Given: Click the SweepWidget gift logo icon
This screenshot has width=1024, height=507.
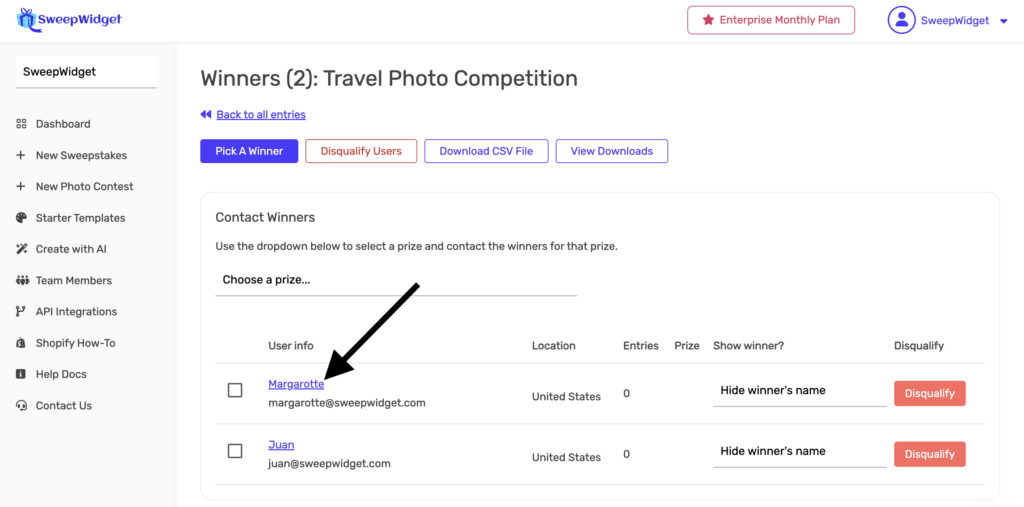Looking at the screenshot, I should point(26,19).
